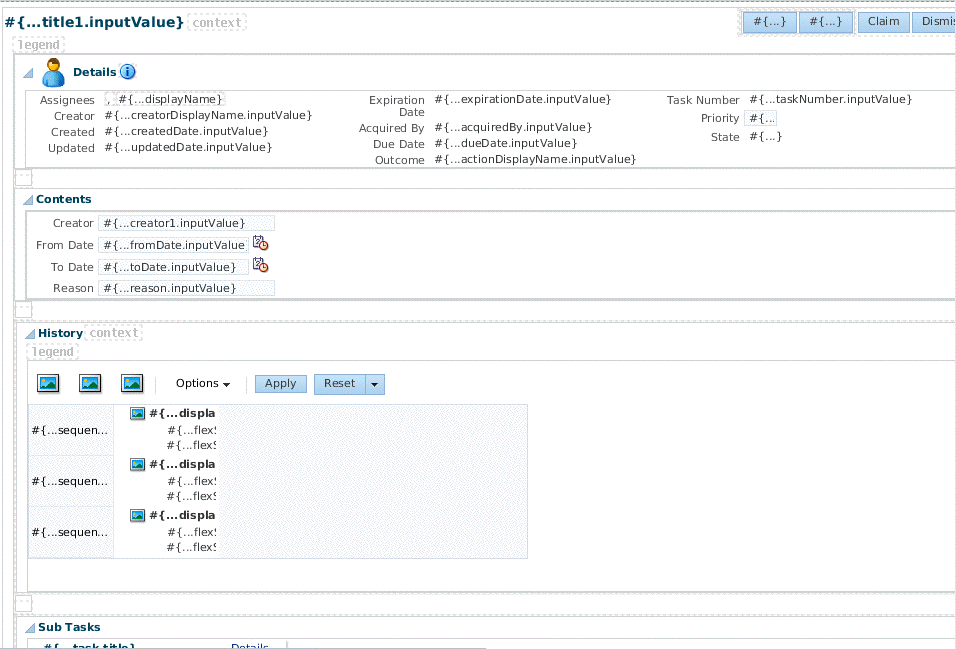This screenshot has width=956, height=649.
Task: Click the second displa bold entry in History
Action: [182, 464]
